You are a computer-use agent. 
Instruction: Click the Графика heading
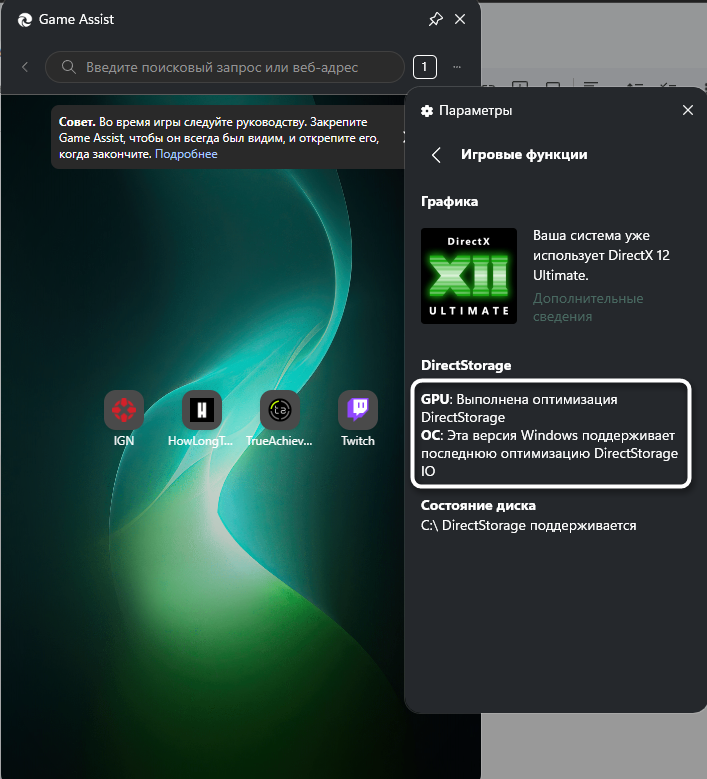point(449,201)
